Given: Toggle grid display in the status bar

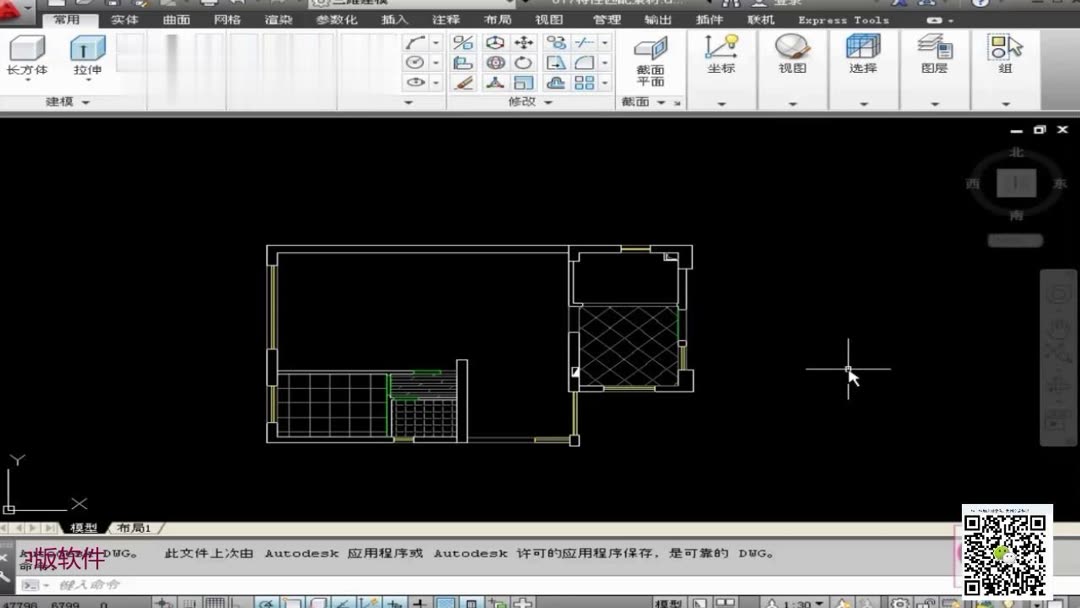Looking at the screenshot, I should [214, 602].
